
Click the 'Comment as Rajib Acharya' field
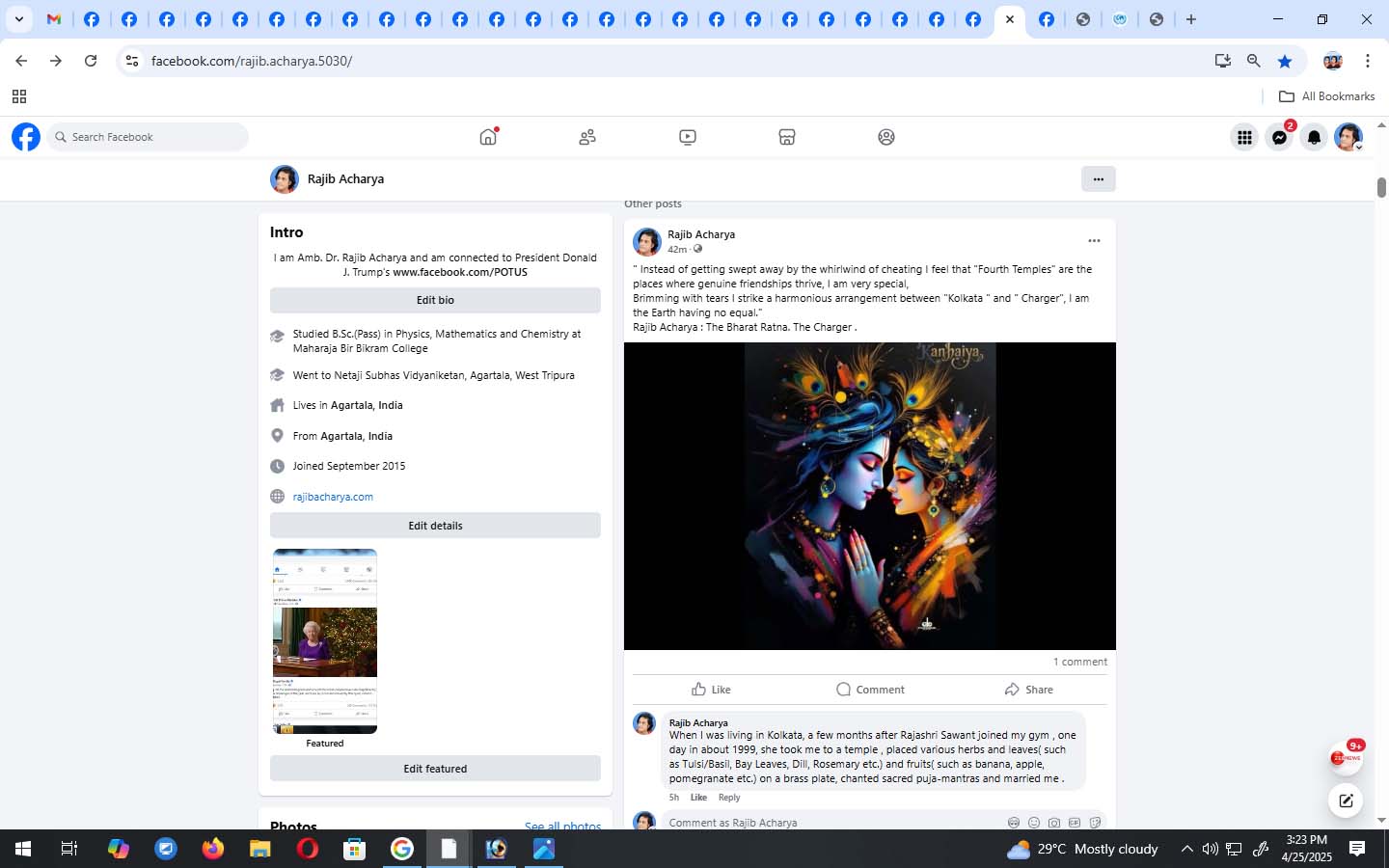[830, 823]
